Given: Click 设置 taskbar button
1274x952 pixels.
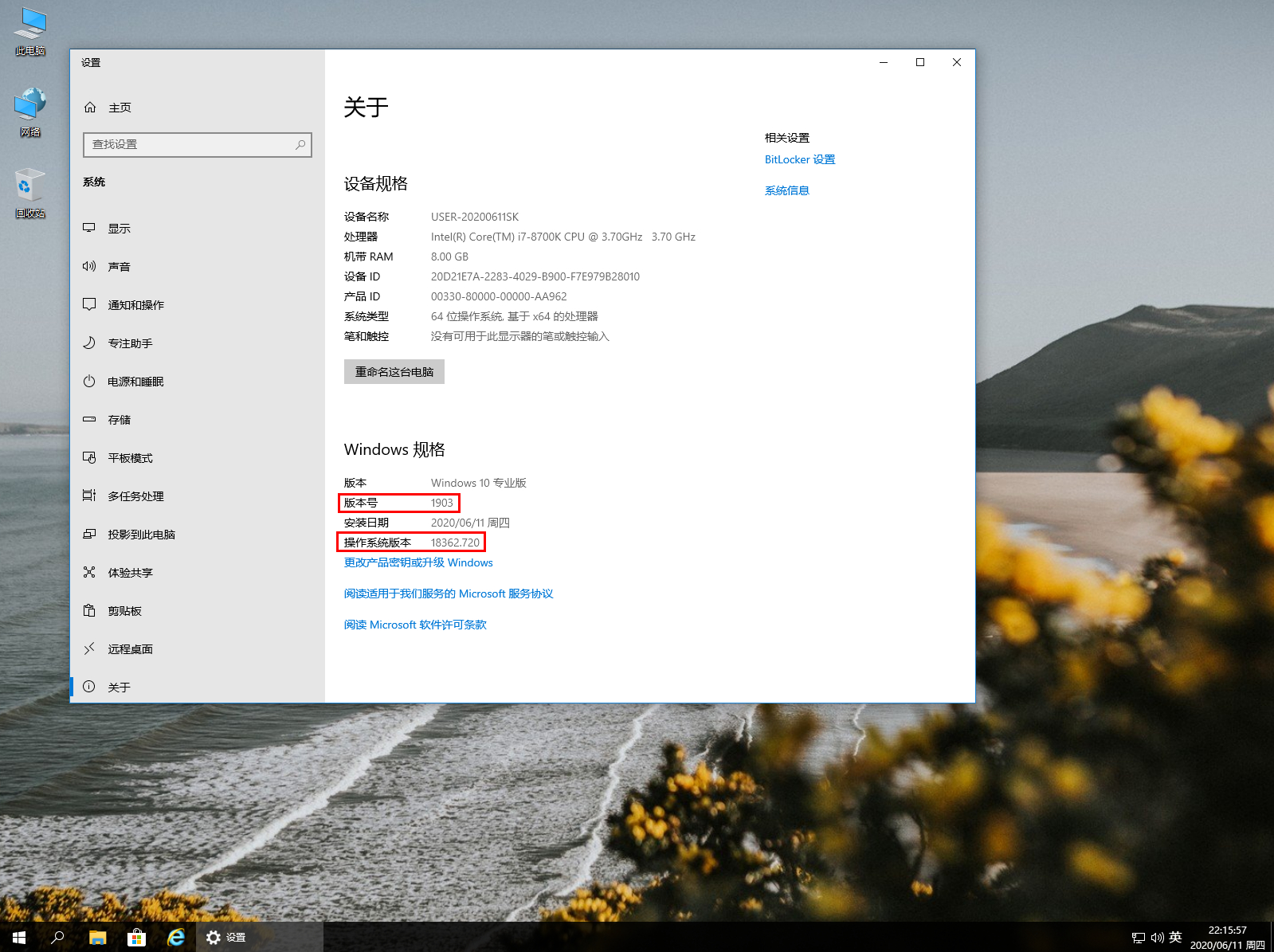Looking at the screenshot, I should tap(260, 938).
